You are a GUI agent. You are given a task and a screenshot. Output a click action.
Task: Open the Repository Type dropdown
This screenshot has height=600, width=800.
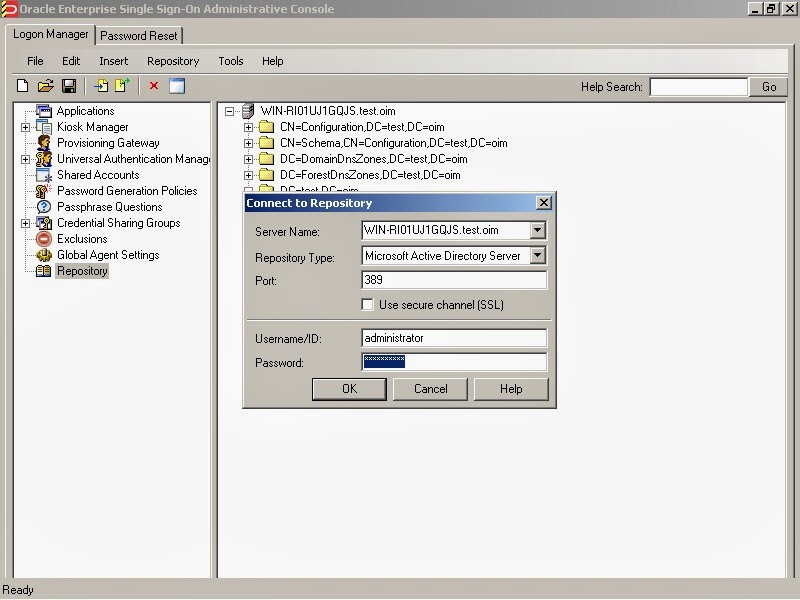tap(537, 254)
